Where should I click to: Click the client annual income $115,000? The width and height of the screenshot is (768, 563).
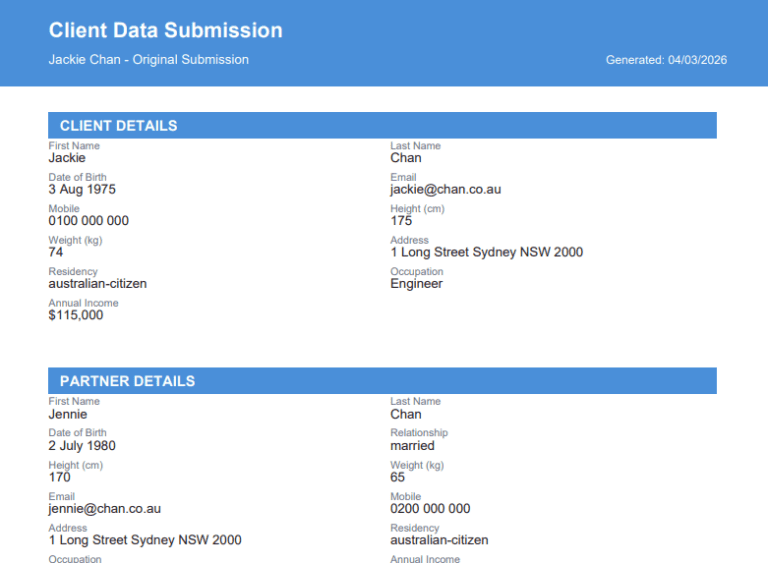click(75, 315)
